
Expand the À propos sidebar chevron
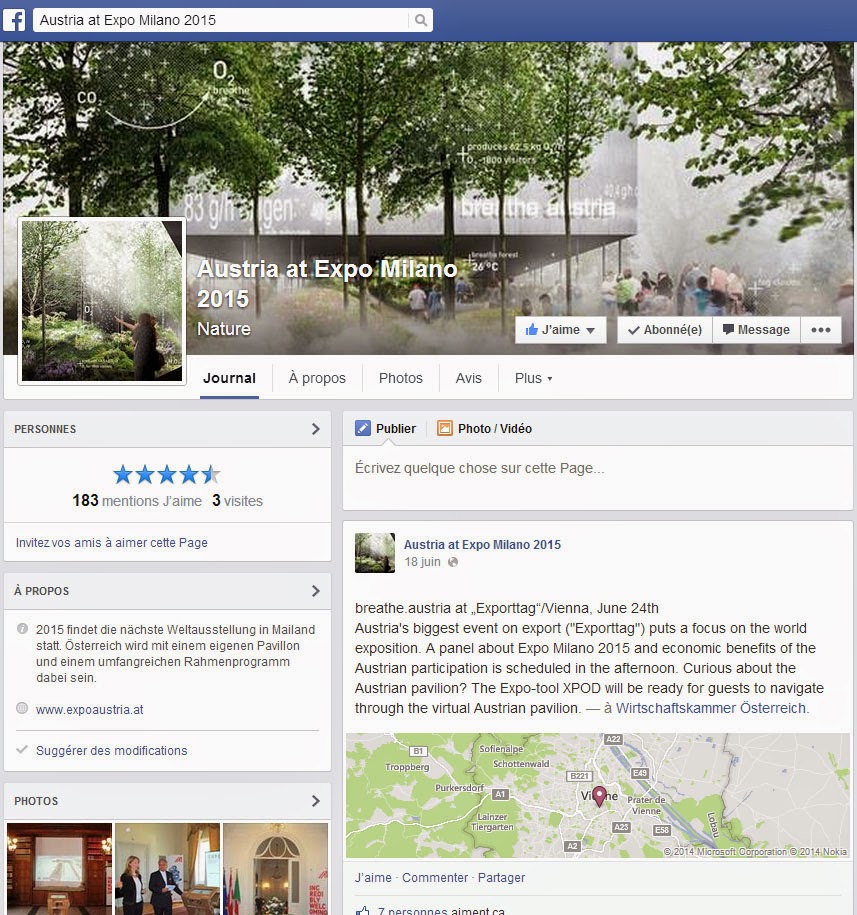316,591
